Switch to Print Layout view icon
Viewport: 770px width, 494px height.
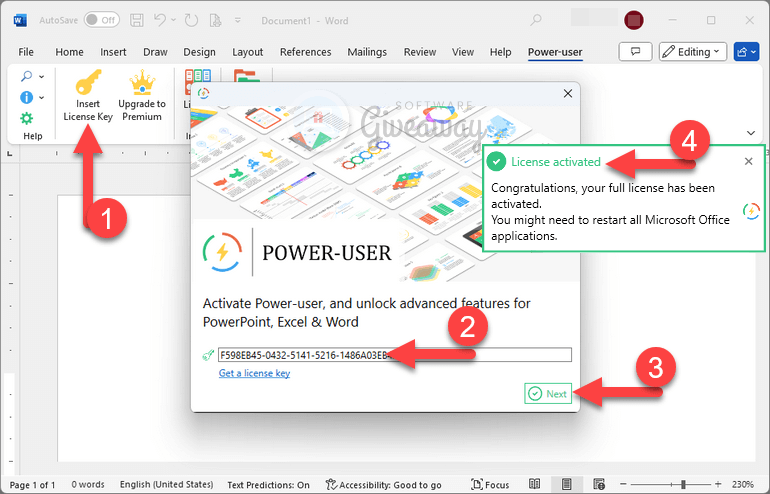pos(566,484)
